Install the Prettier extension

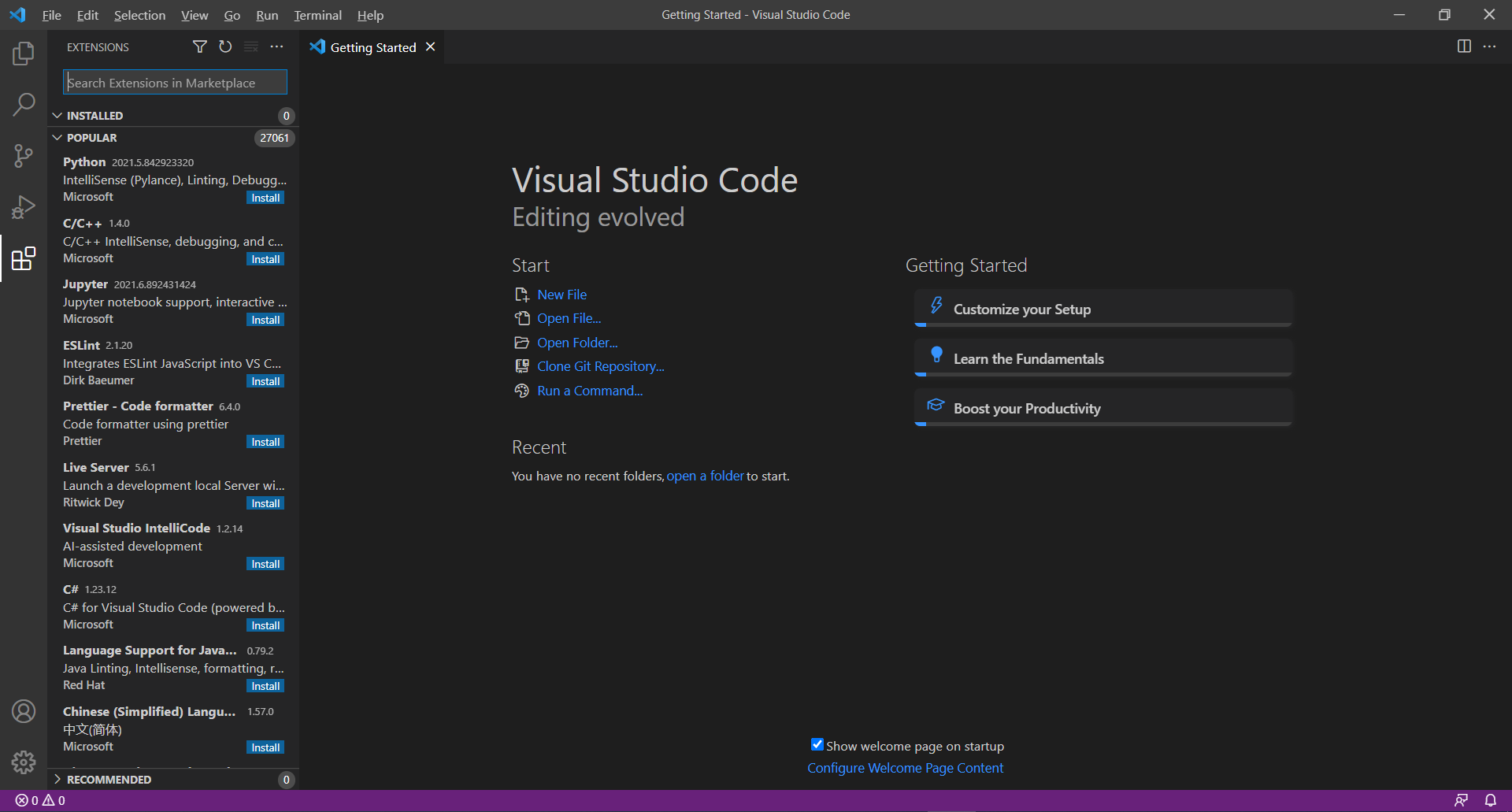pos(265,442)
